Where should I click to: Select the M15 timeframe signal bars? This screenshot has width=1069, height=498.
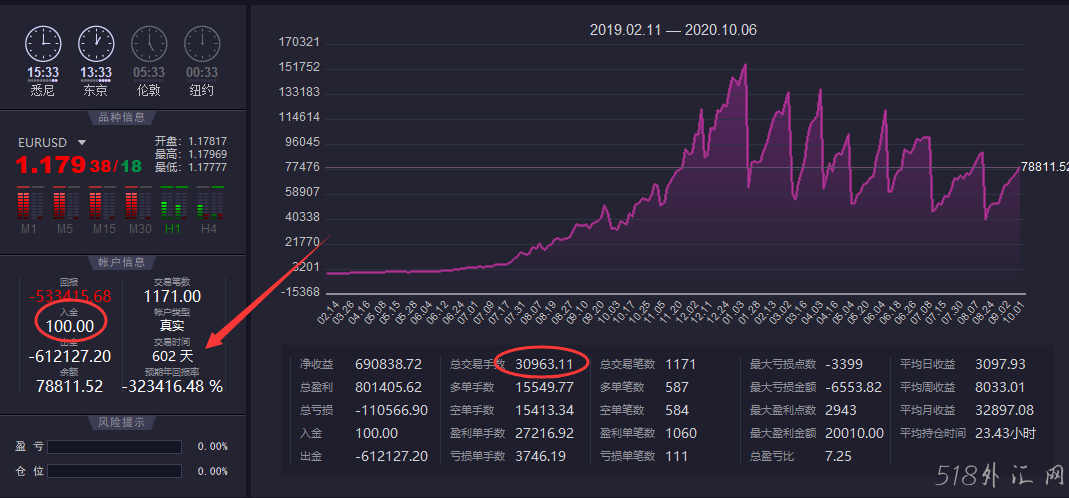(x=101, y=203)
